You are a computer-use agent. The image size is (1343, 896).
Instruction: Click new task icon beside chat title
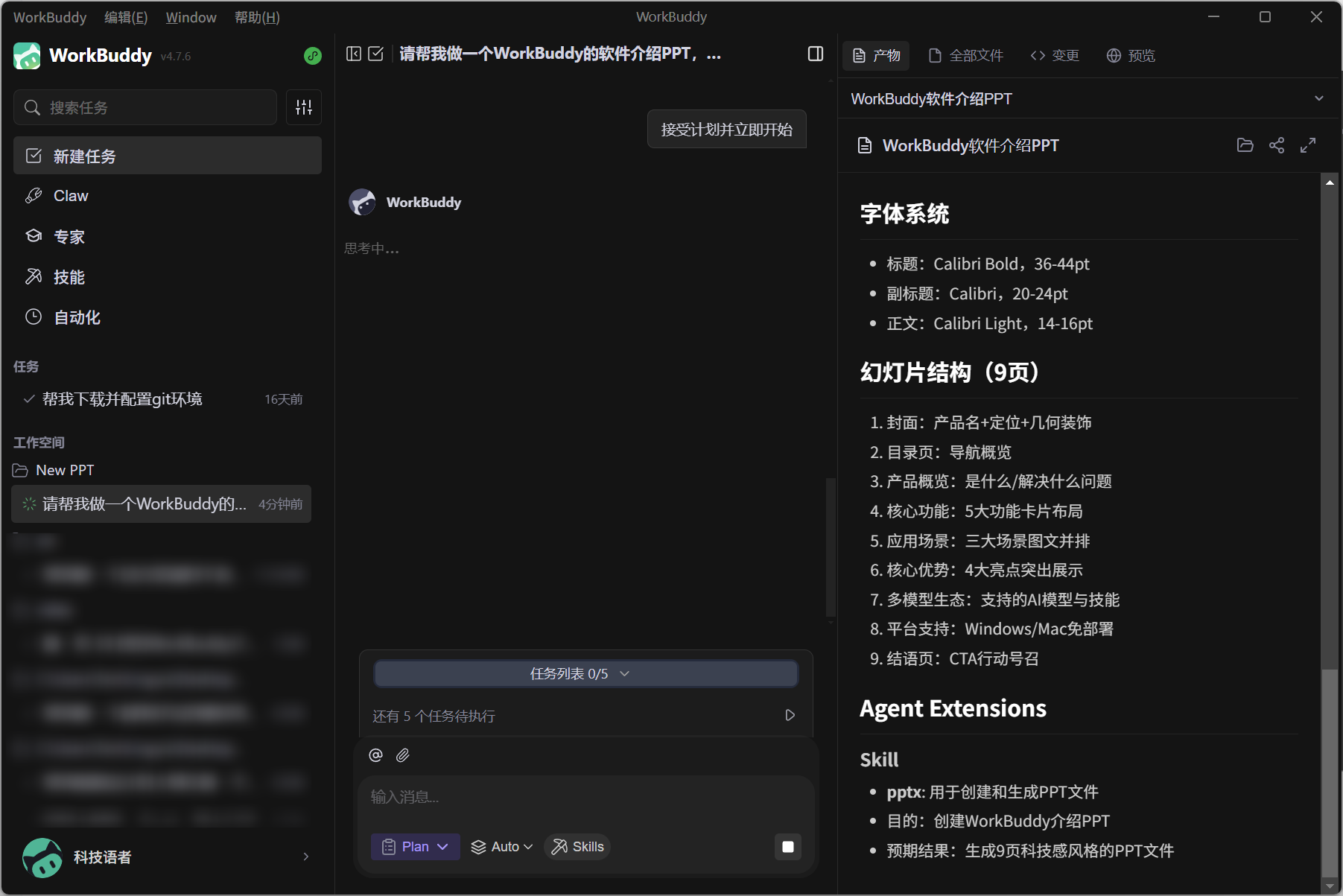376,54
